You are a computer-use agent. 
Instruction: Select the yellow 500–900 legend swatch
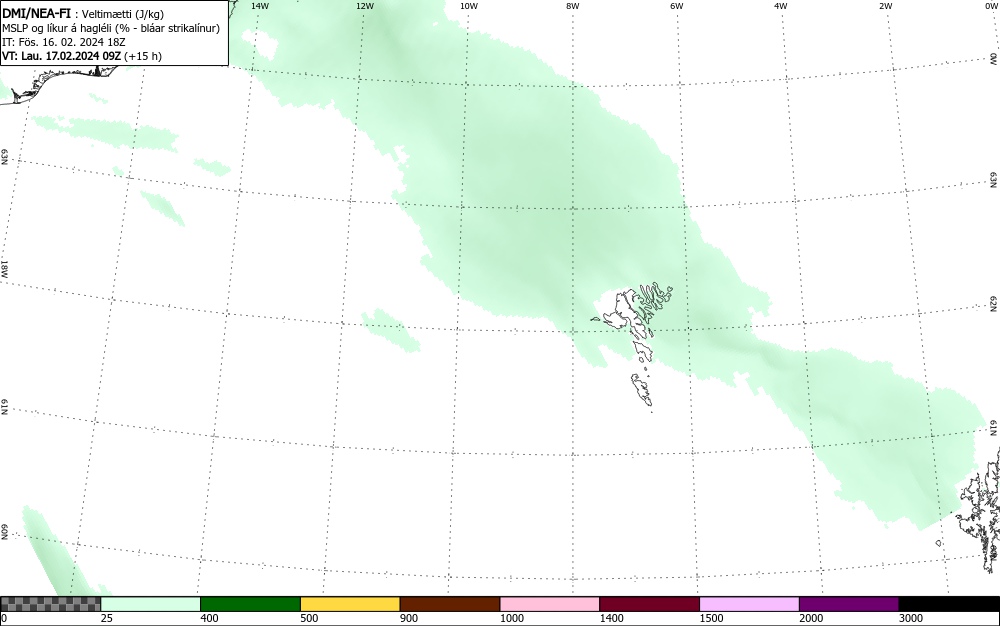350,604
